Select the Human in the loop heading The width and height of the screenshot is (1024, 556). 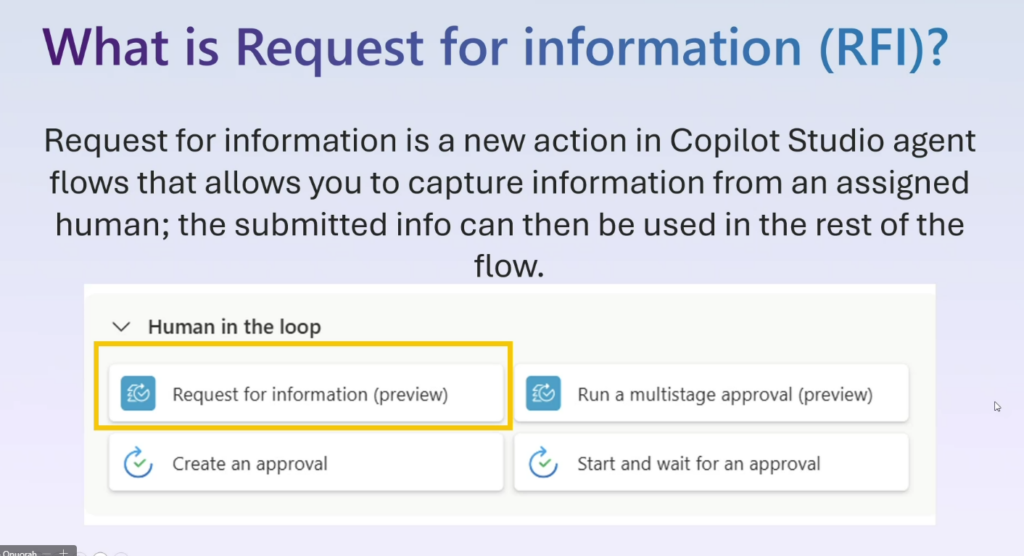click(234, 326)
